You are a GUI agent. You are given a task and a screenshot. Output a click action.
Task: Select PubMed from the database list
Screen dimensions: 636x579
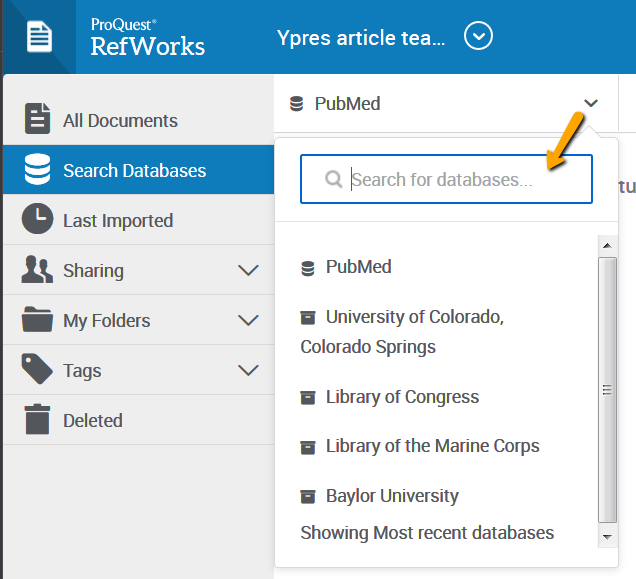(358, 267)
